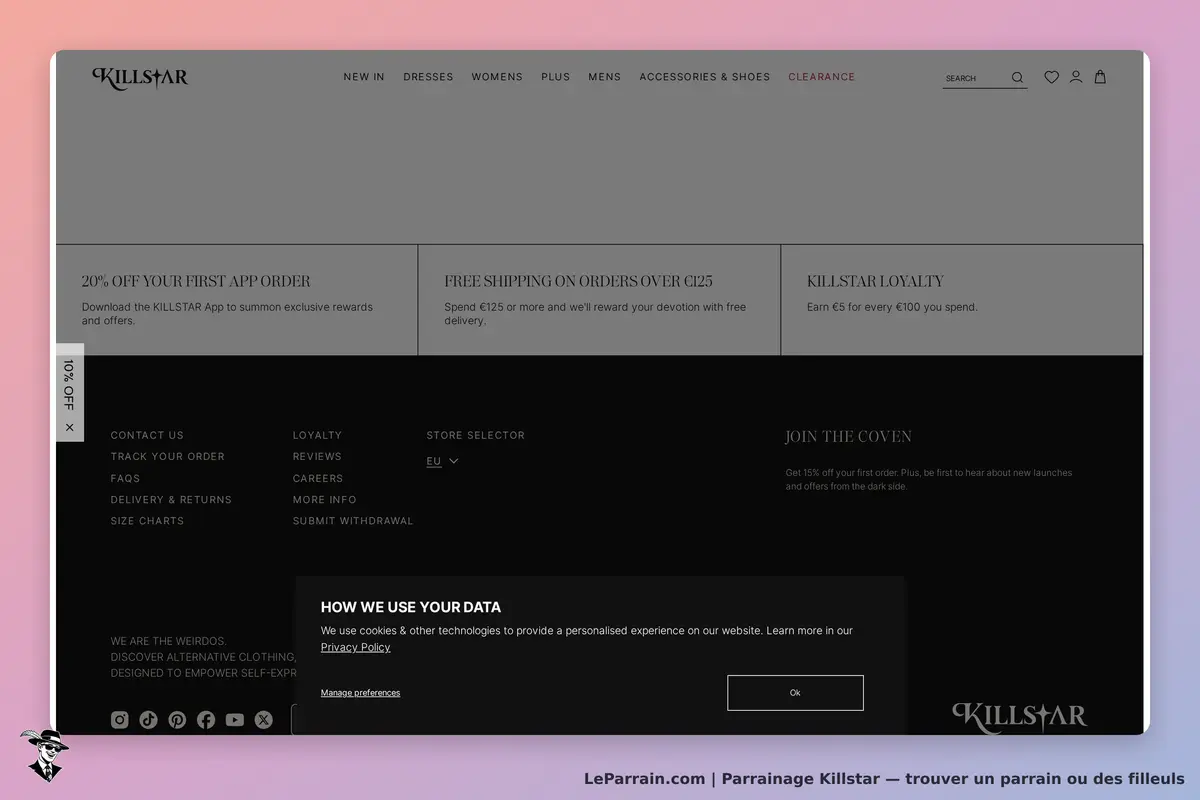Open the Careers footer link
The height and width of the screenshot is (800, 1200).
pos(318,478)
